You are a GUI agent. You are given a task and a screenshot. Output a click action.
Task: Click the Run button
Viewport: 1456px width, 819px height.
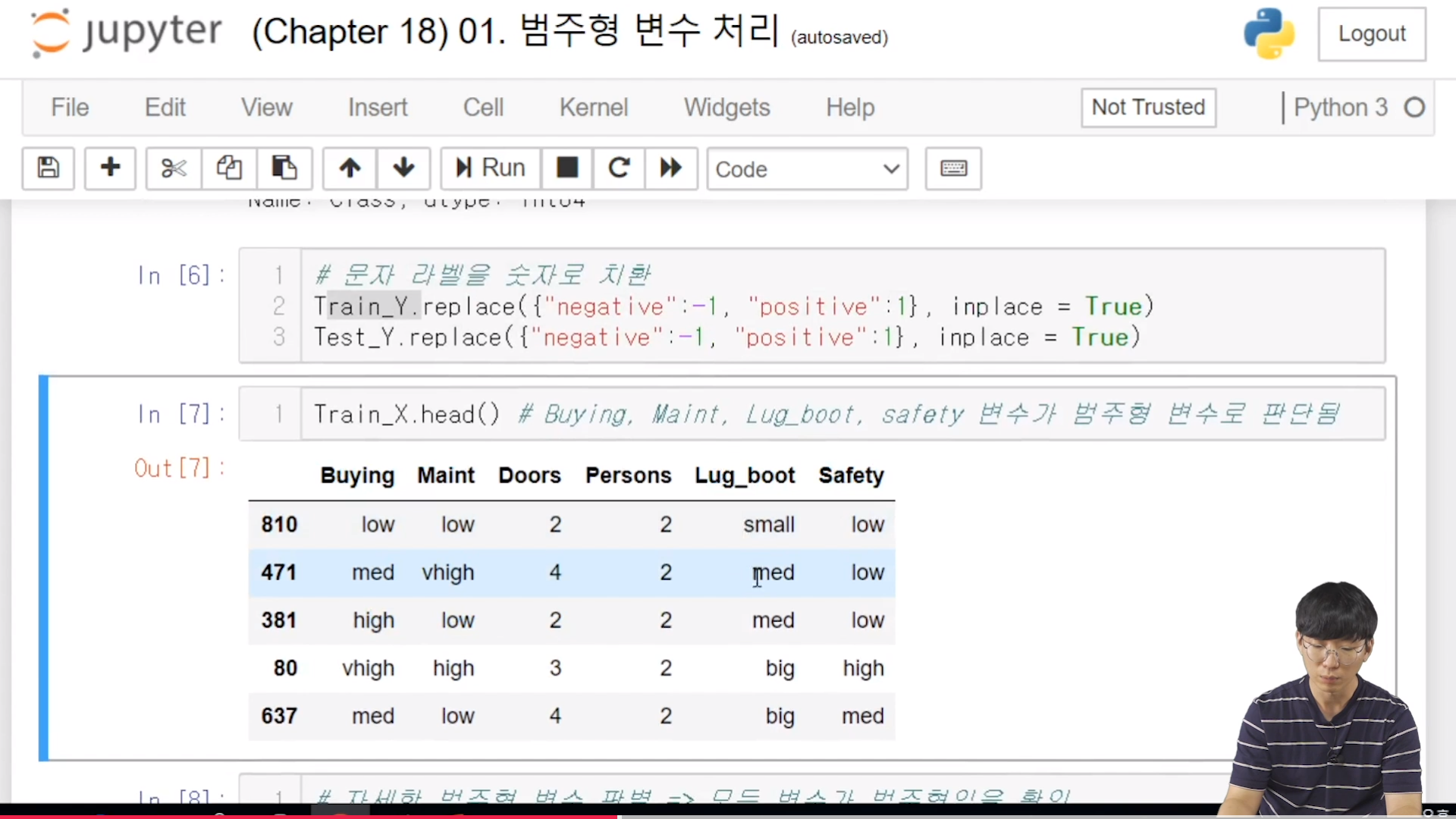[490, 168]
